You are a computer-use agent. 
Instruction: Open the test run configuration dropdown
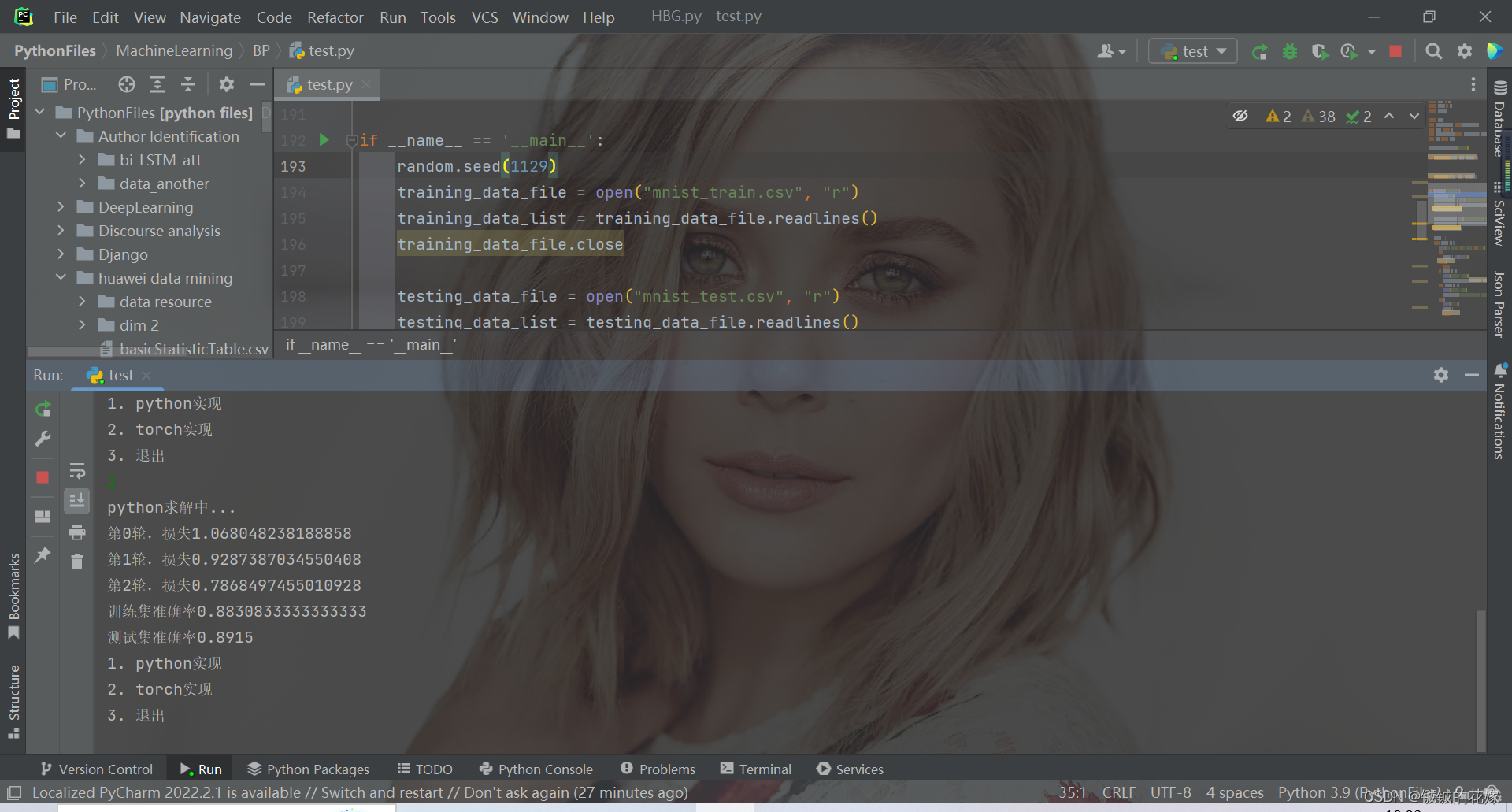pyautogui.click(x=1193, y=51)
